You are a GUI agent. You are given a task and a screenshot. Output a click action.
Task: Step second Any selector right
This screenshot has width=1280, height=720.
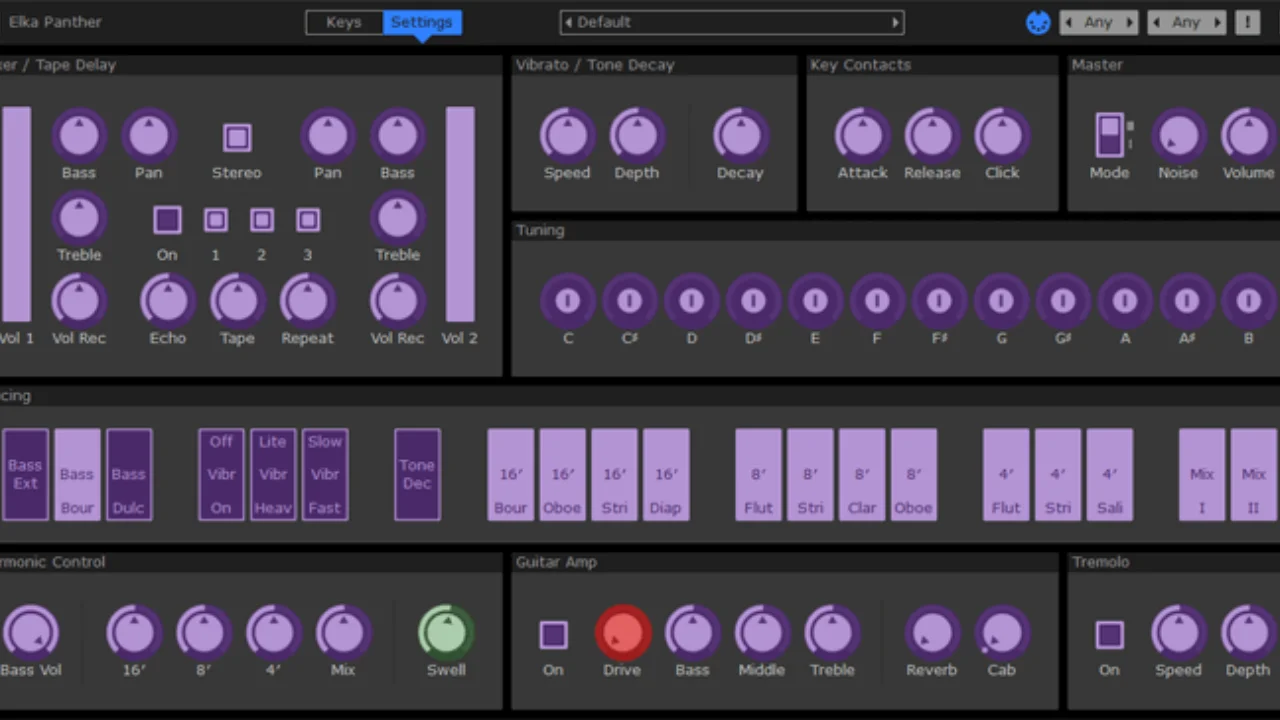[x=1218, y=22]
